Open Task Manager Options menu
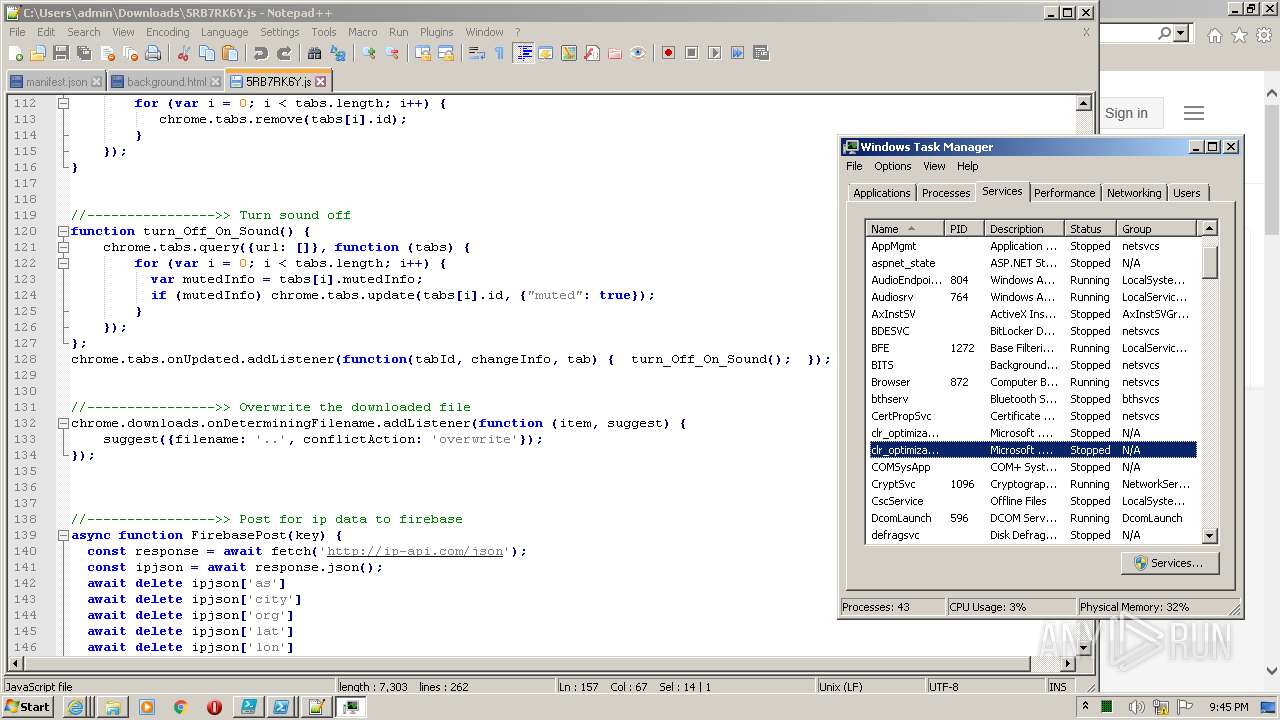 point(892,166)
